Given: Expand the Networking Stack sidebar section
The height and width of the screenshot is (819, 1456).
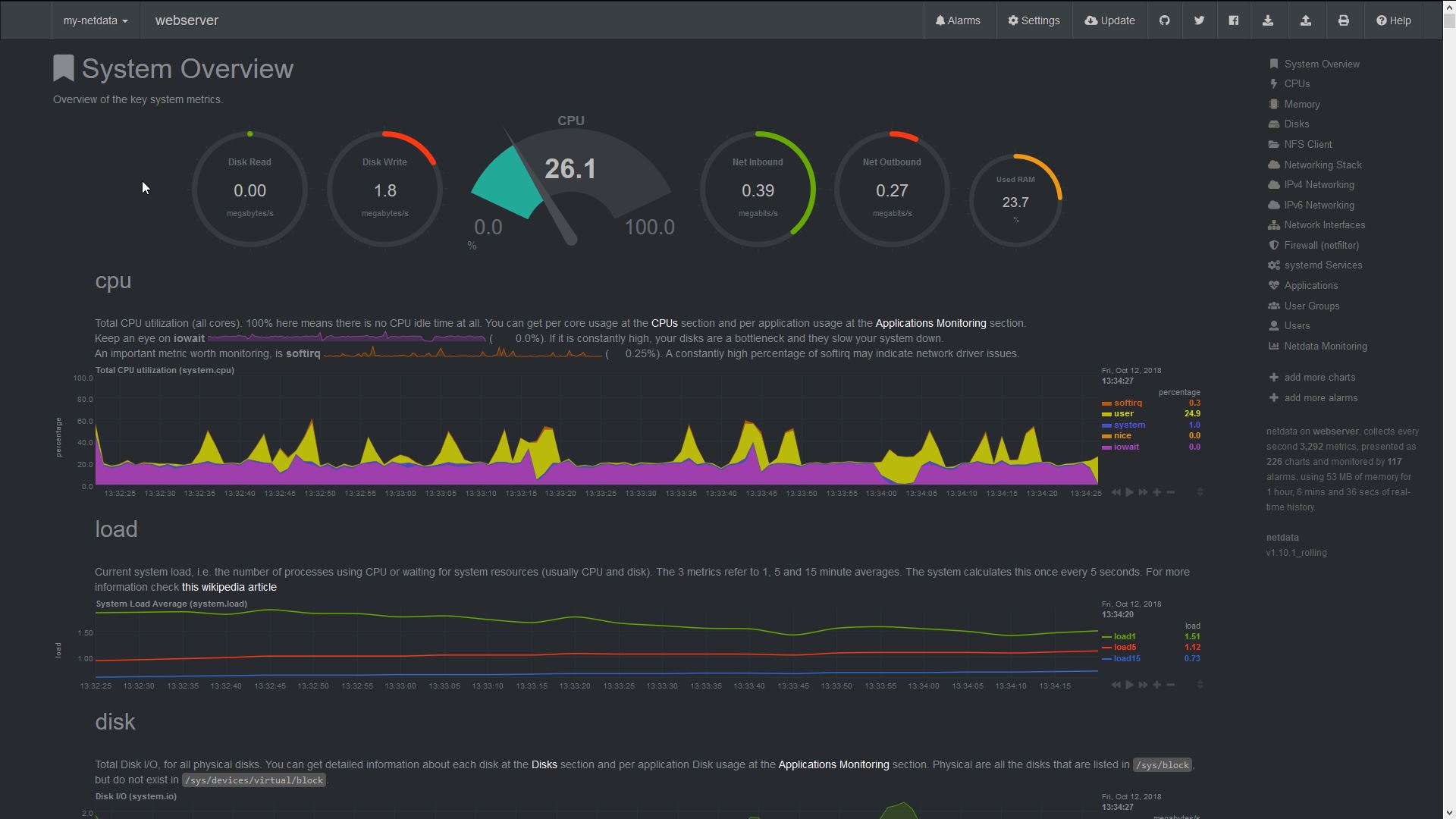Looking at the screenshot, I should click(x=1323, y=165).
